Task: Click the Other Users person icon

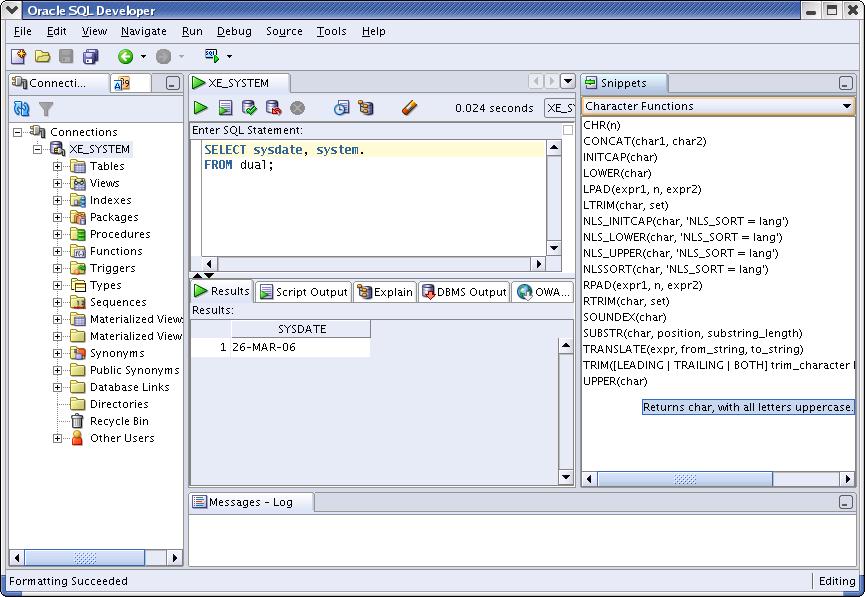Action: [78, 438]
